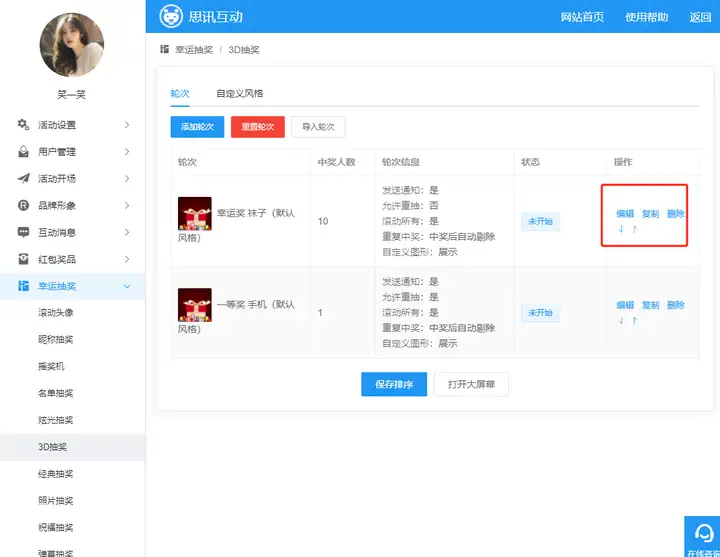720x557 pixels.
Task: Open the 在线咨询 headset widget
Action: click(703, 536)
